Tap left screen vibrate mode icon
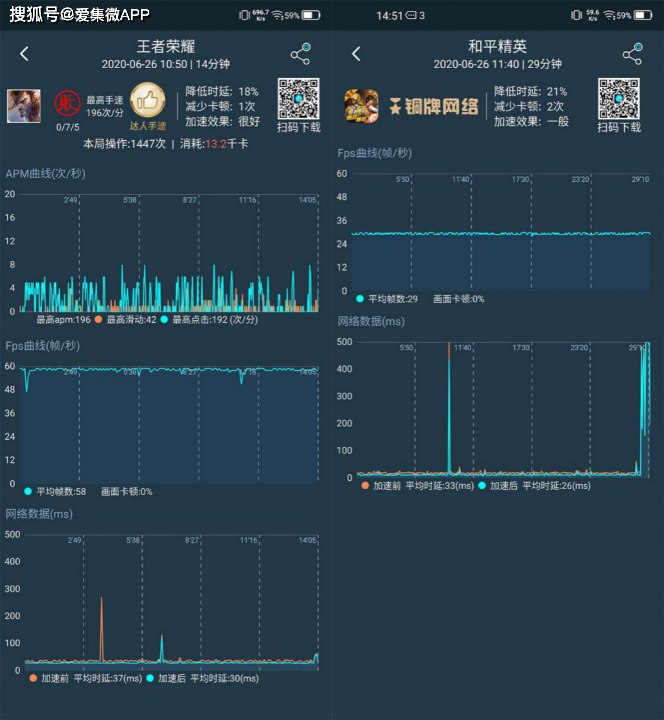Viewport: 664px width, 720px height. click(x=244, y=16)
